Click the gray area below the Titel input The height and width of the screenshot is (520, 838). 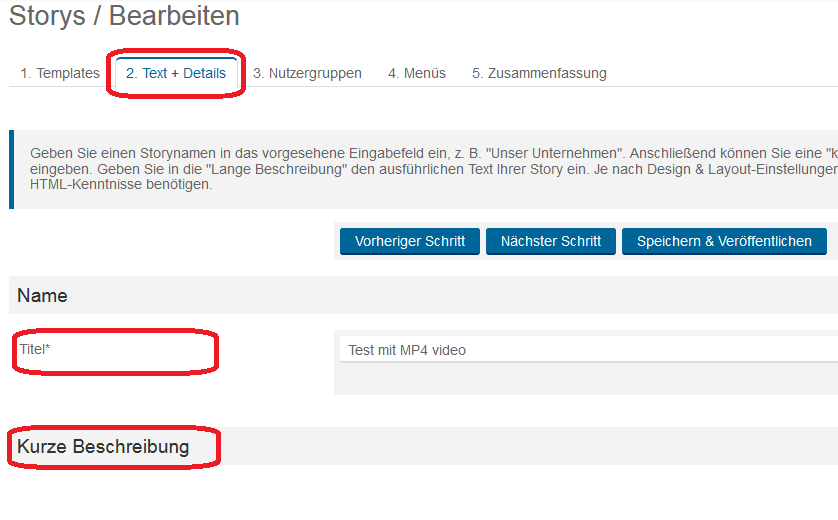point(588,379)
